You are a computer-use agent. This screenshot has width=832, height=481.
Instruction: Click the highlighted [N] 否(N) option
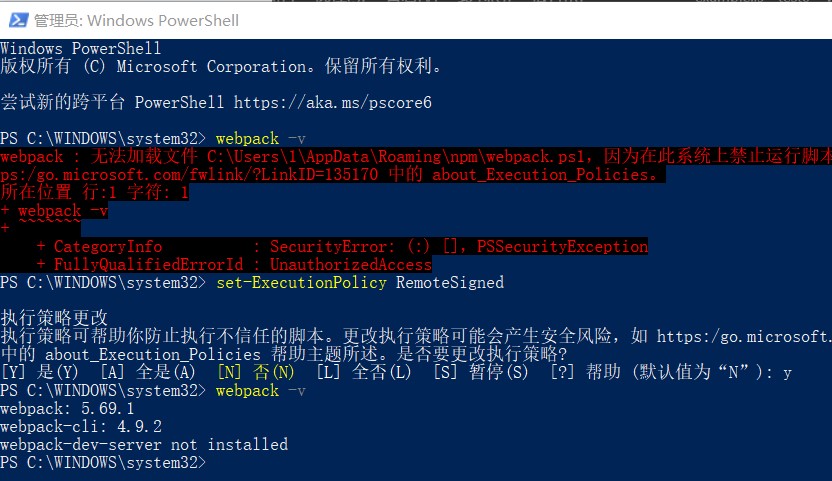pos(256,372)
